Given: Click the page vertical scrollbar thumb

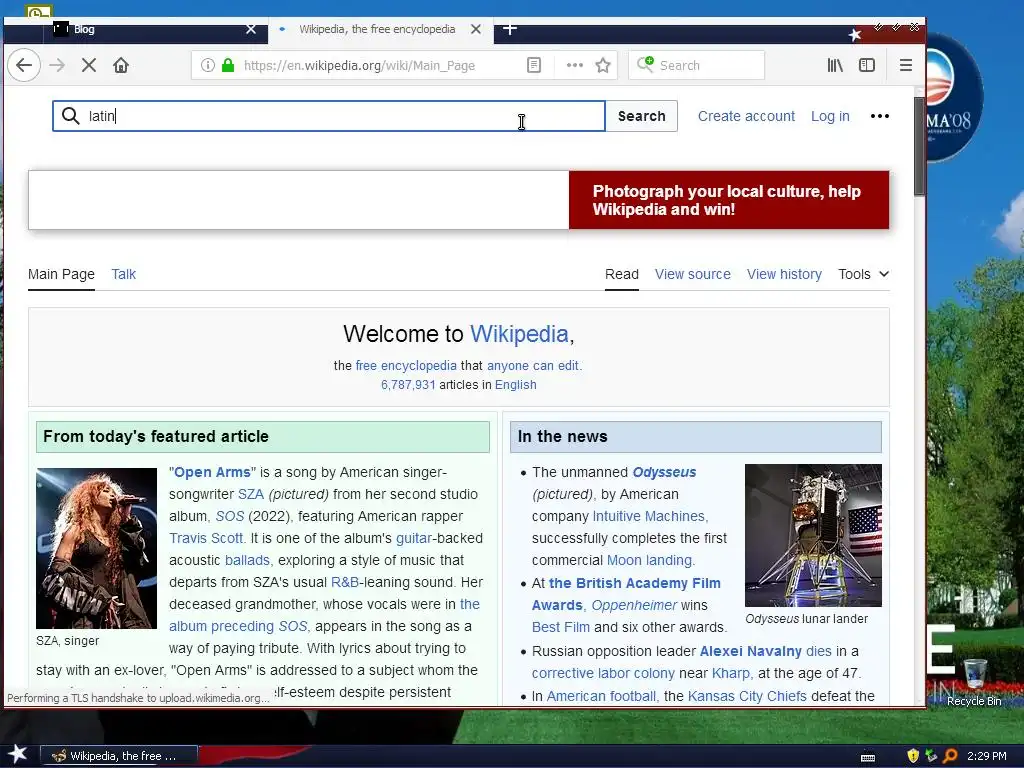Looking at the screenshot, I should (919, 147).
